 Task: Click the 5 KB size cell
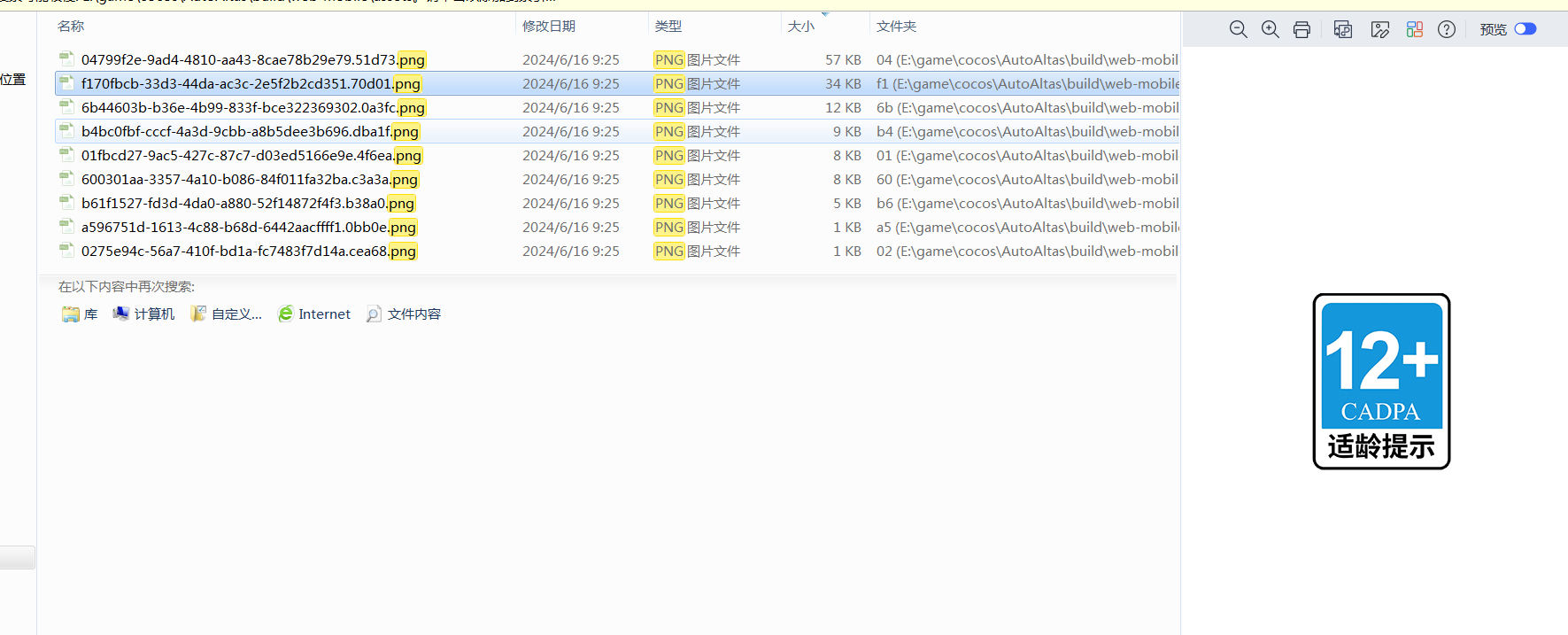point(846,203)
